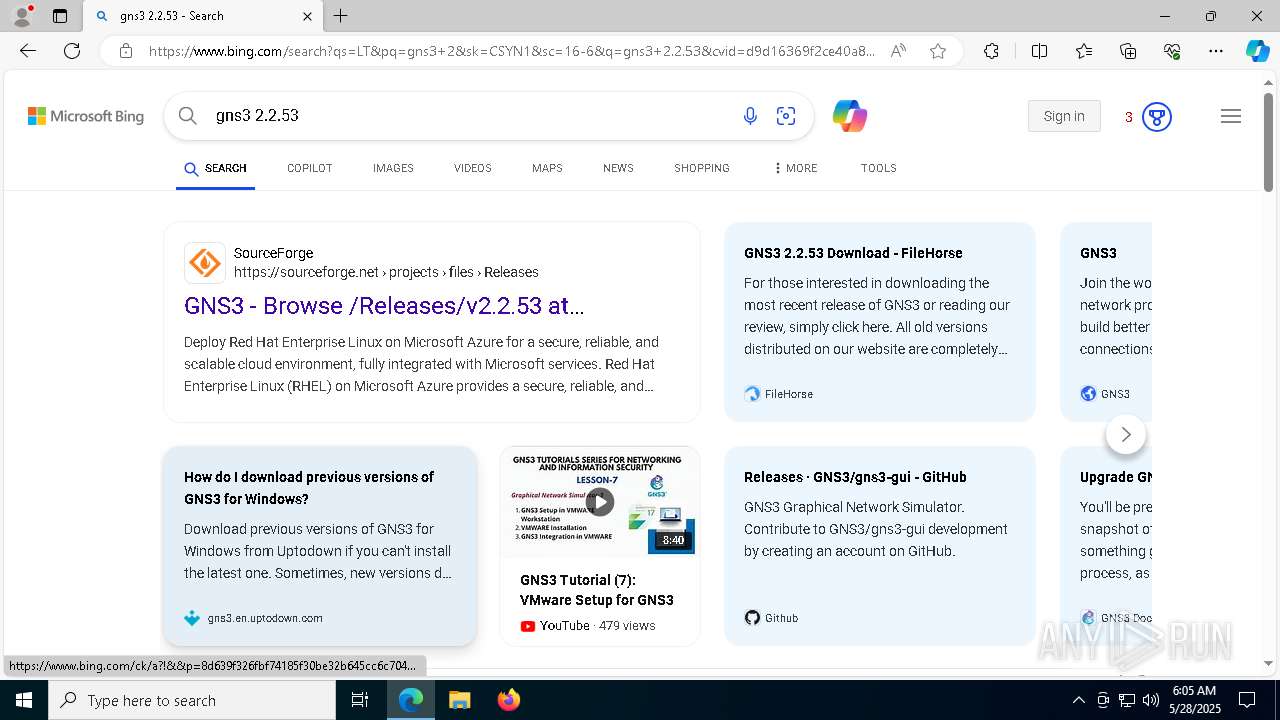
Task: Open the Favorites list
Action: pos(1084,51)
